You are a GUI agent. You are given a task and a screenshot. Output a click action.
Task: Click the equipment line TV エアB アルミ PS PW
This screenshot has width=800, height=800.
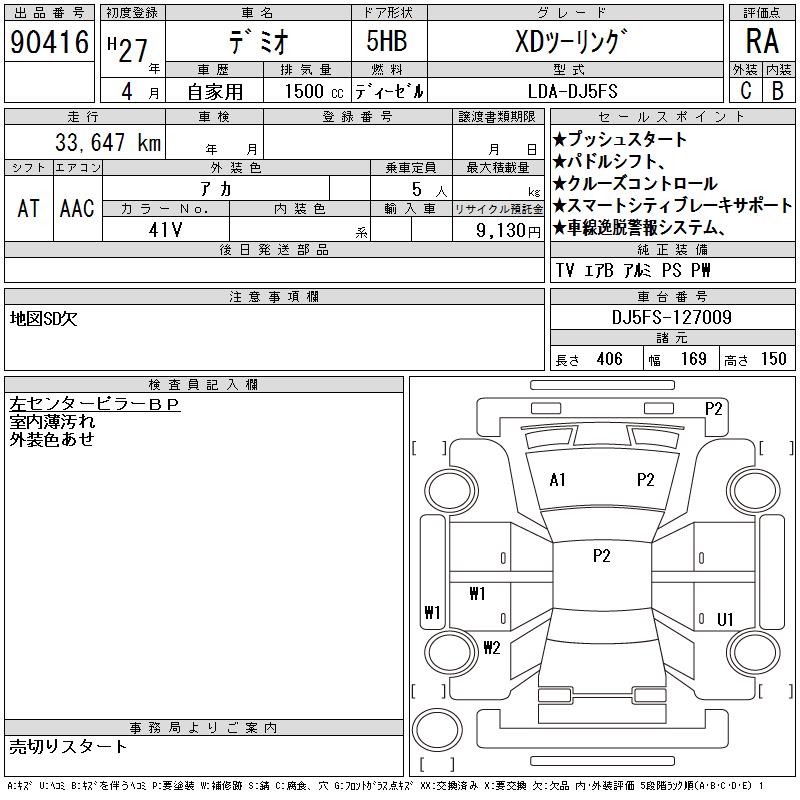(x=633, y=270)
